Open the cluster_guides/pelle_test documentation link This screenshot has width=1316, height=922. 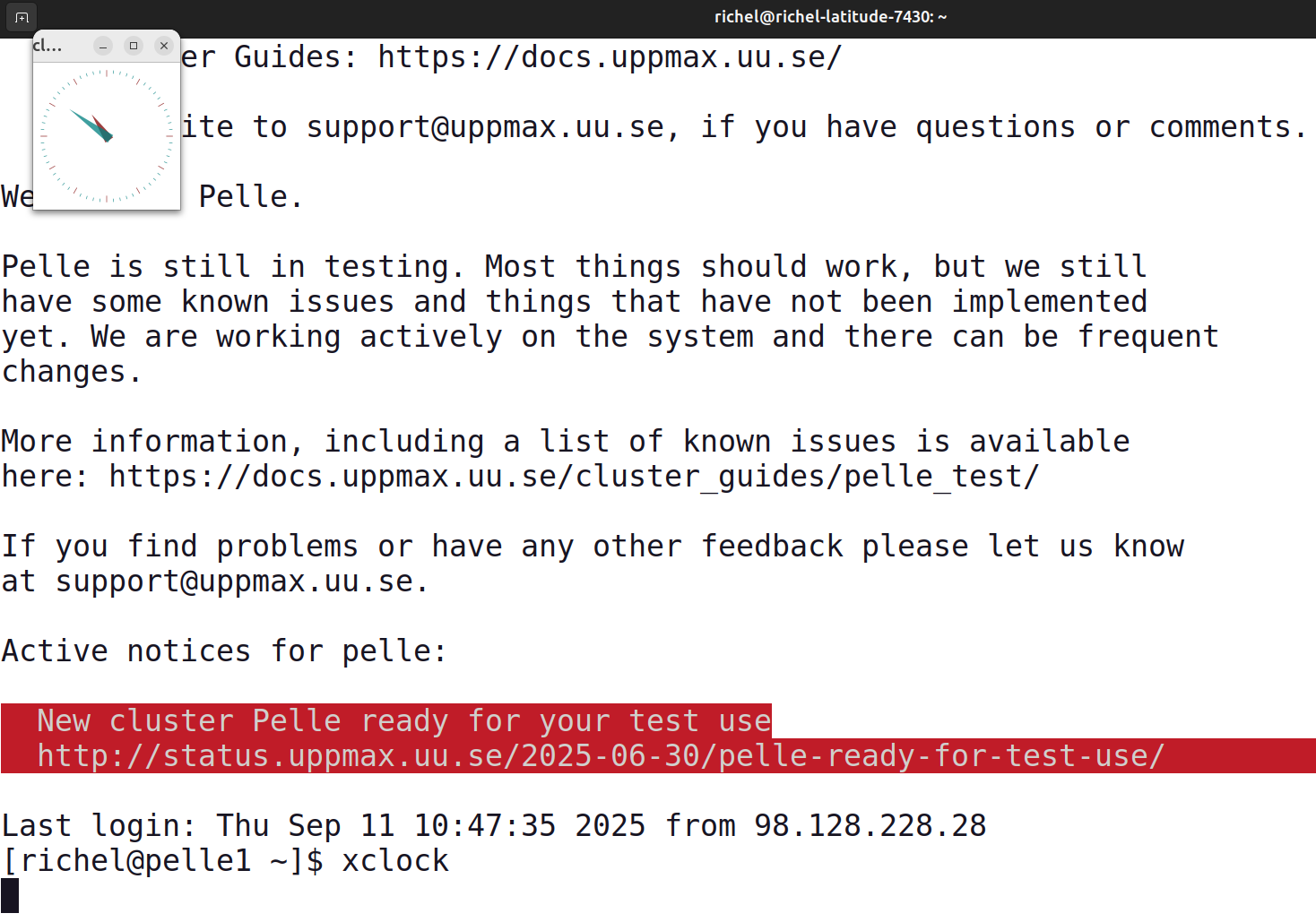574,477
